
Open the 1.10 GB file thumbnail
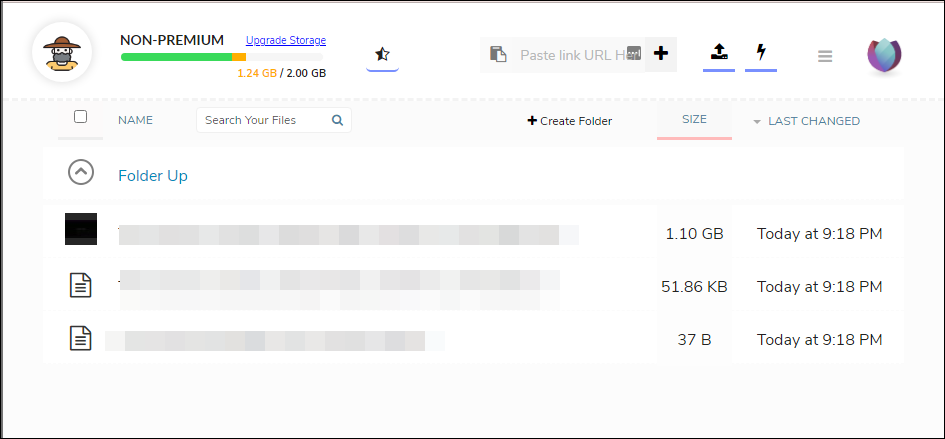81,229
